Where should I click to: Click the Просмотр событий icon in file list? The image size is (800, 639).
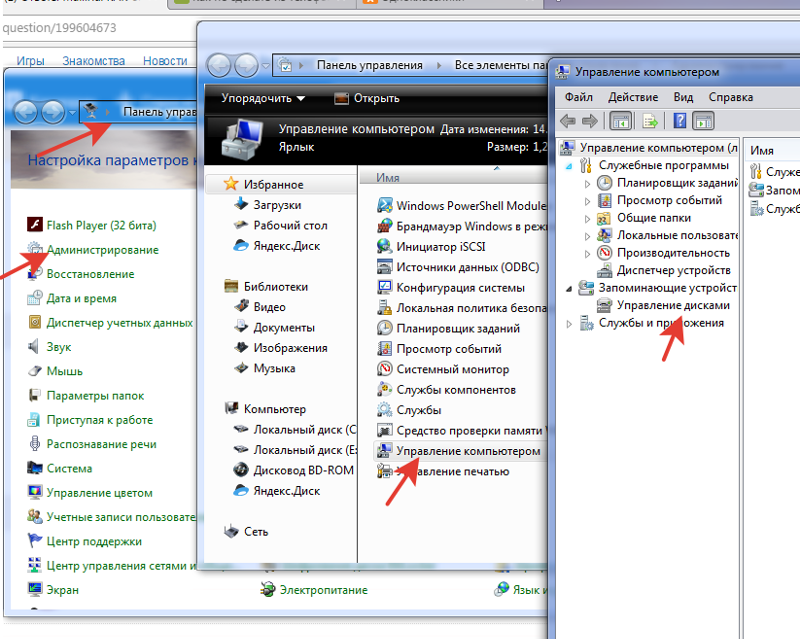click(385, 349)
